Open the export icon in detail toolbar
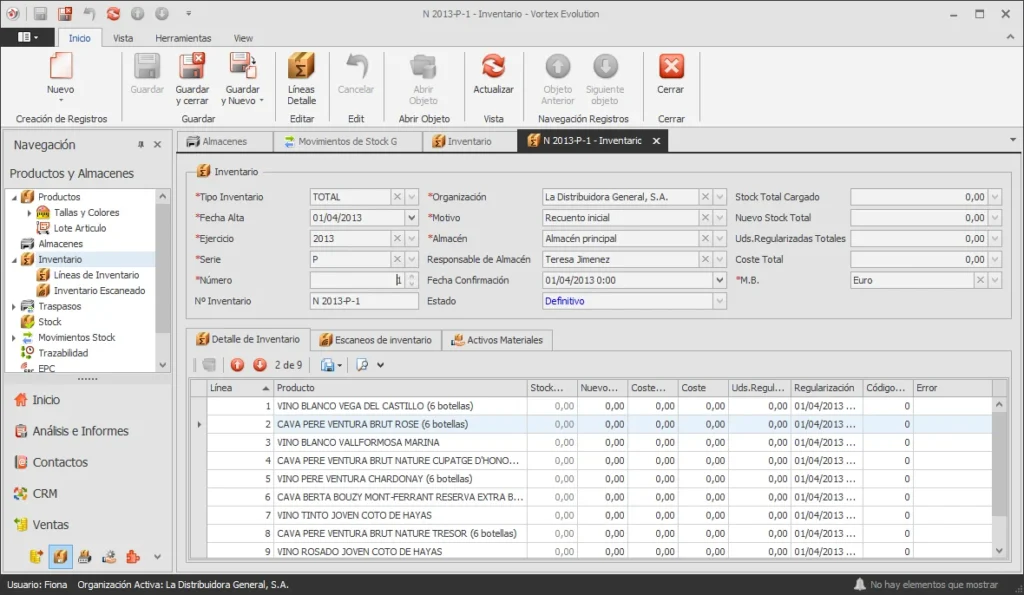This screenshot has width=1024, height=595. [330, 365]
